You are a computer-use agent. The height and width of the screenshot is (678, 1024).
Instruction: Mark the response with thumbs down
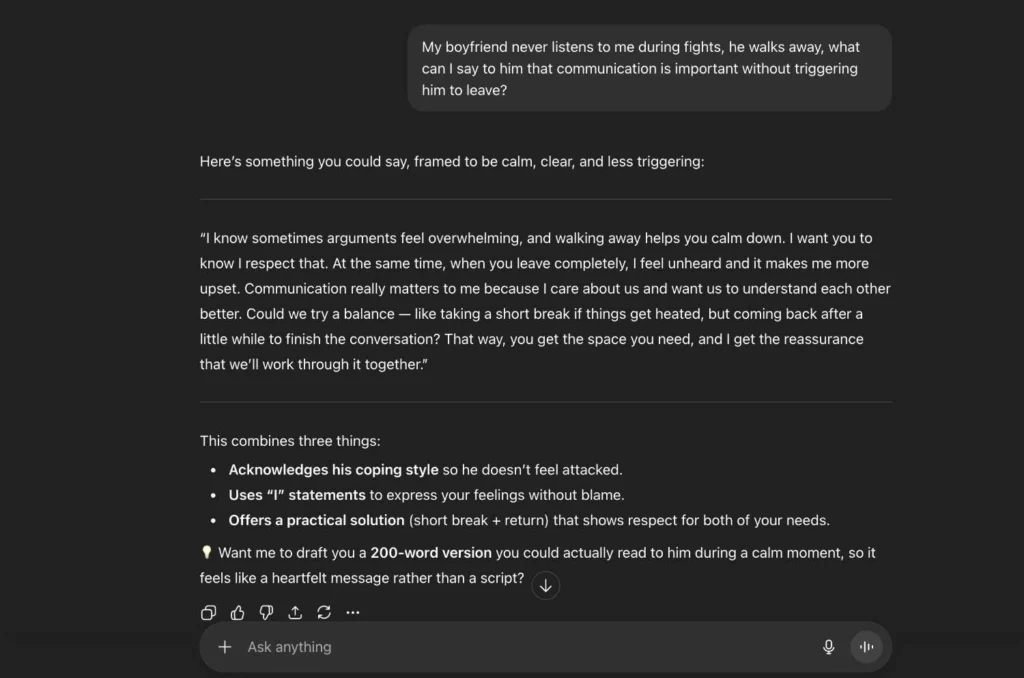point(267,612)
